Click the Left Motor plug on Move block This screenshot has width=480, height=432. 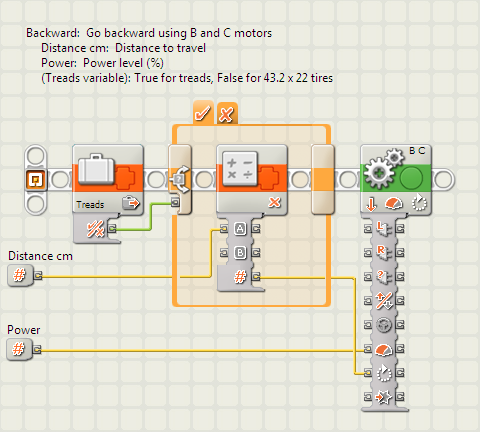pyautogui.click(x=368, y=229)
